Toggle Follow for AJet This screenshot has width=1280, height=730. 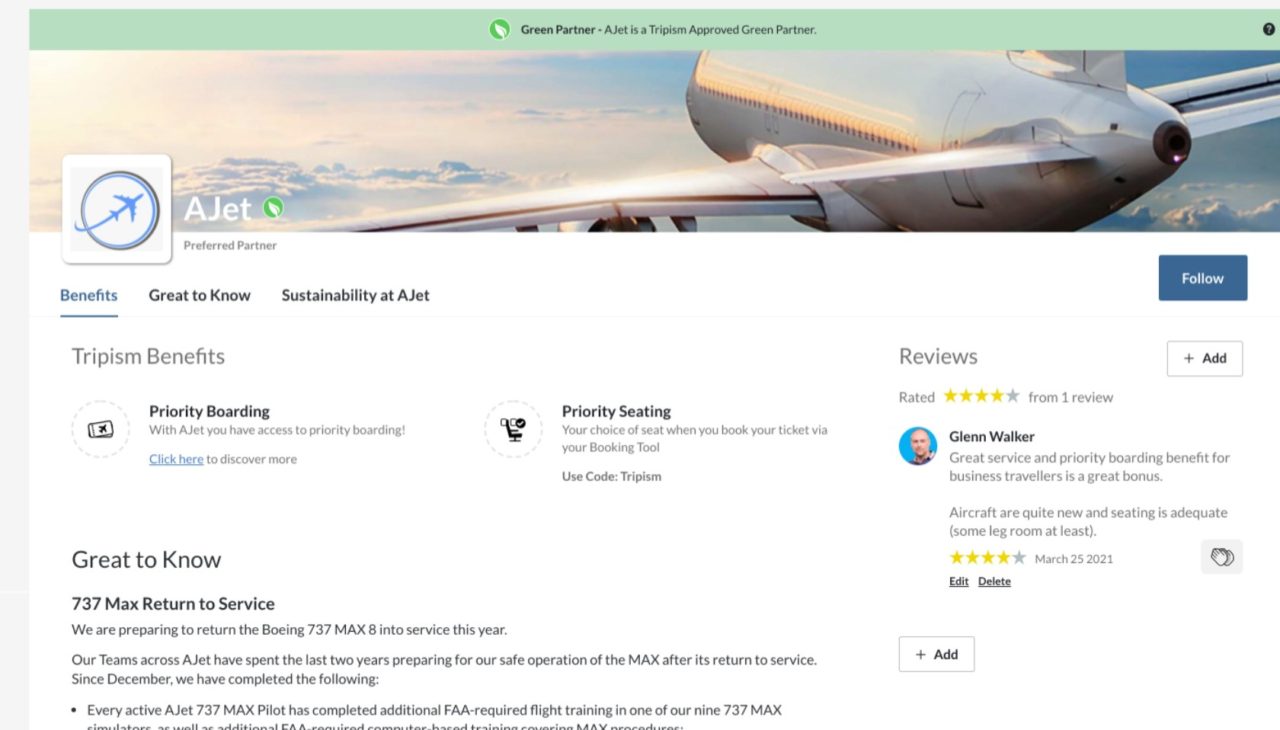click(x=1202, y=278)
